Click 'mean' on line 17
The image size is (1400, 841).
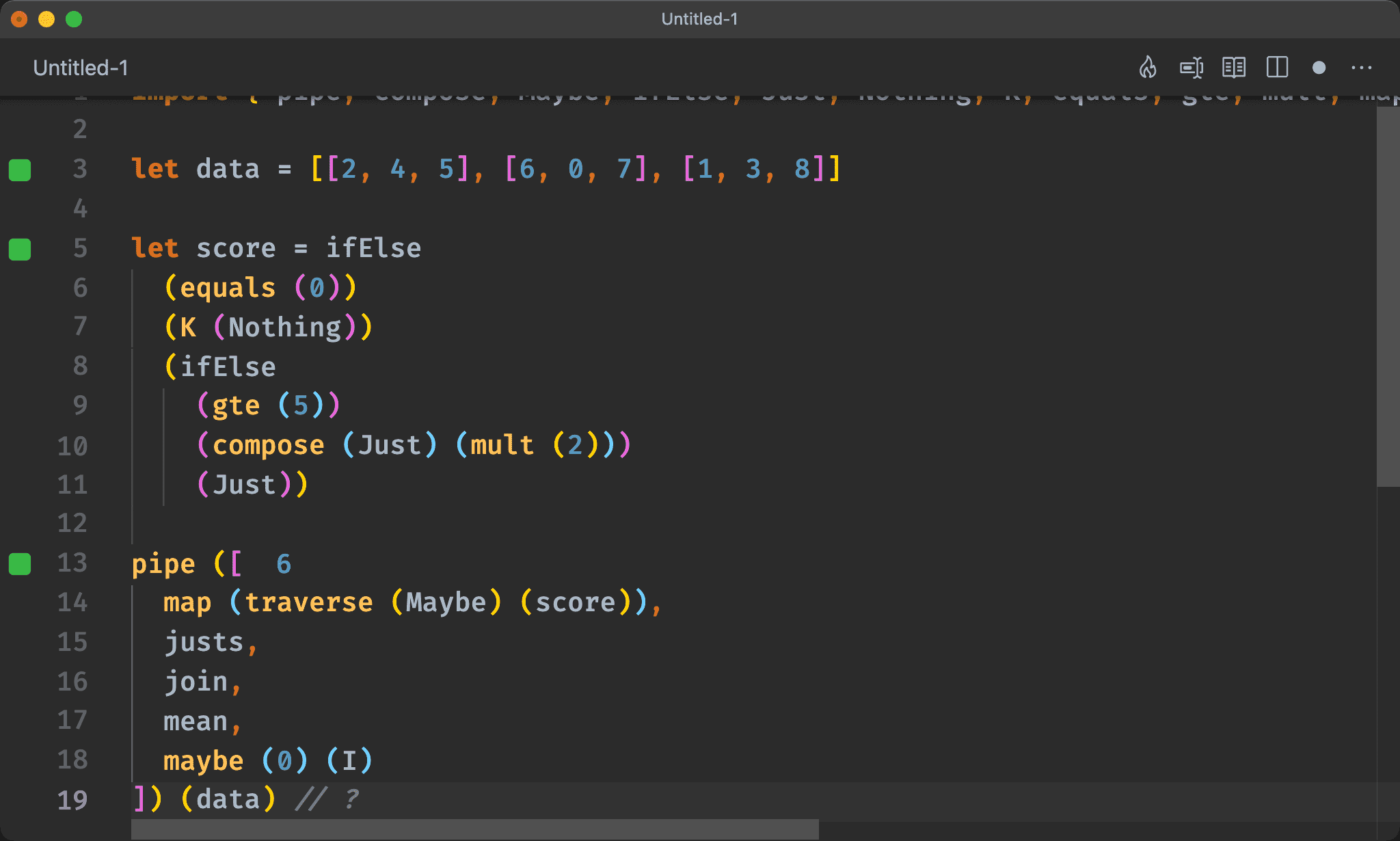(x=196, y=721)
